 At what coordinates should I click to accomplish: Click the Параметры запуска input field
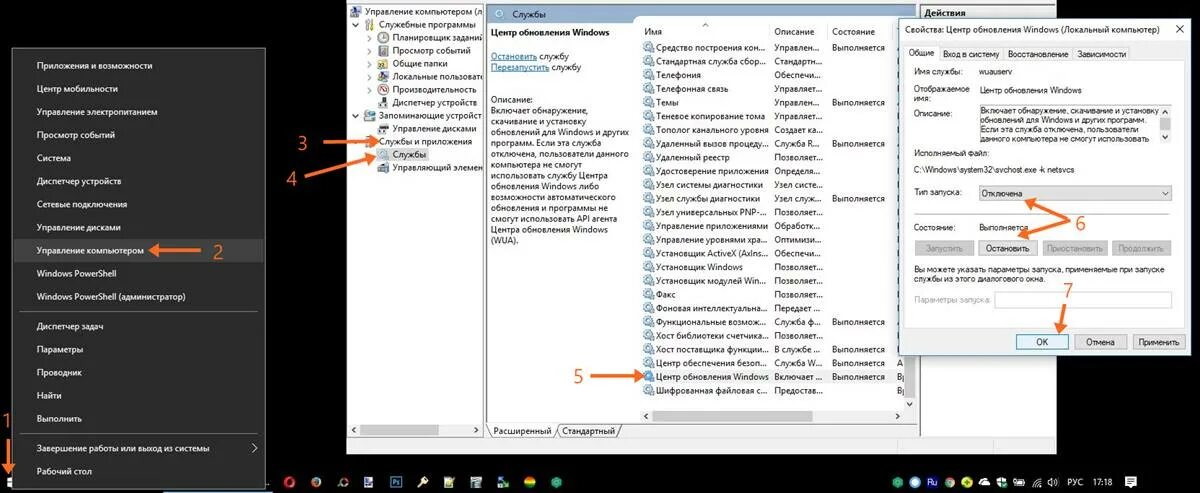point(1082,300)
